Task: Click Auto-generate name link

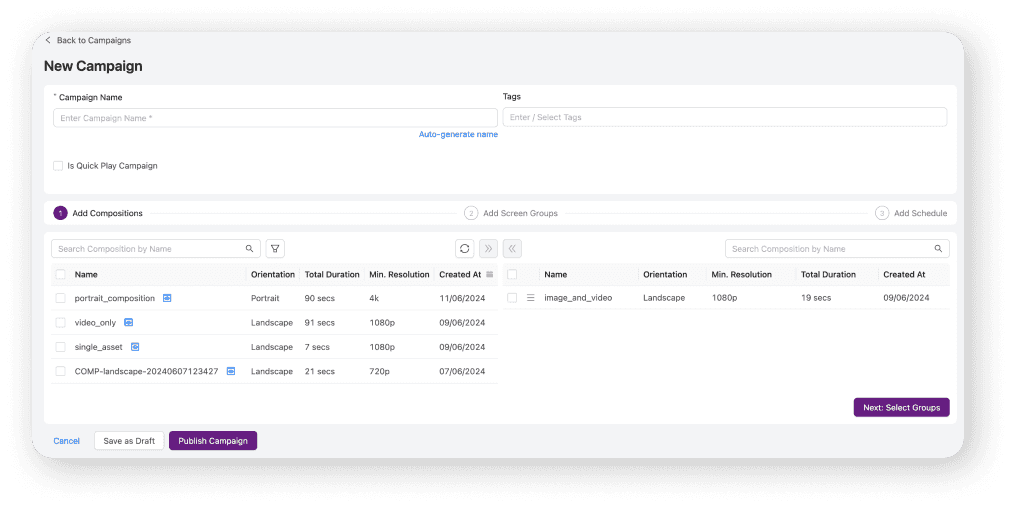Action: coord(458,134)
